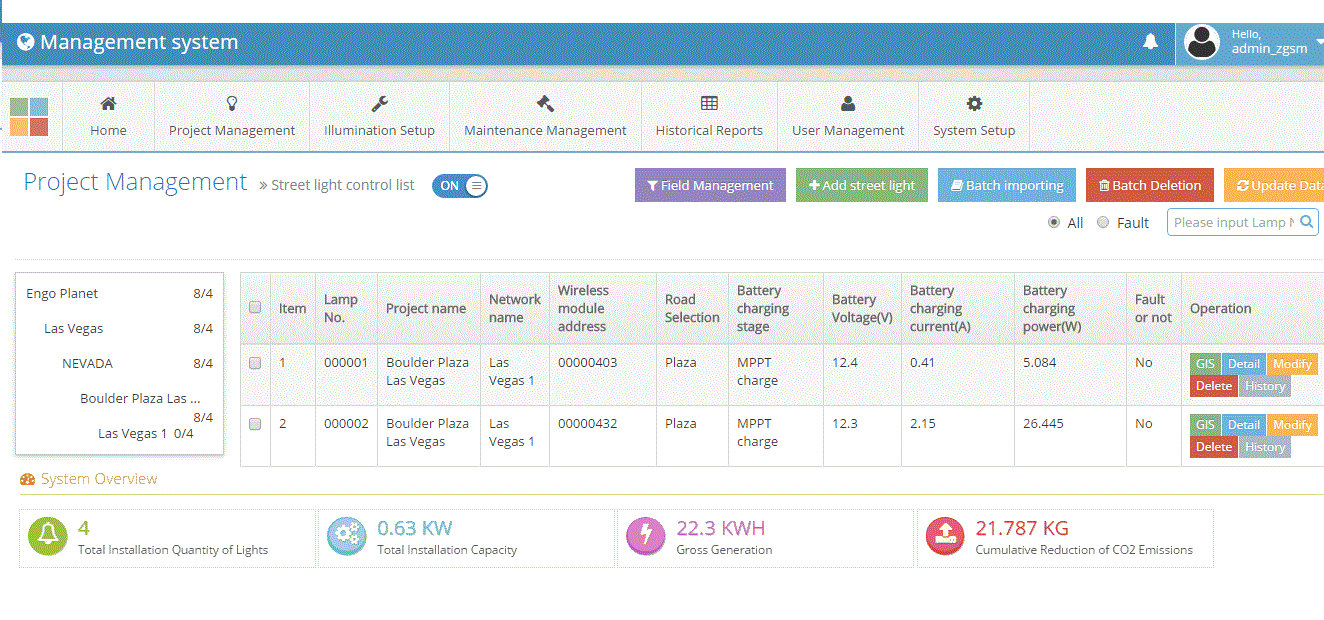Expand the Engo Planet tree node

[62, 293]
